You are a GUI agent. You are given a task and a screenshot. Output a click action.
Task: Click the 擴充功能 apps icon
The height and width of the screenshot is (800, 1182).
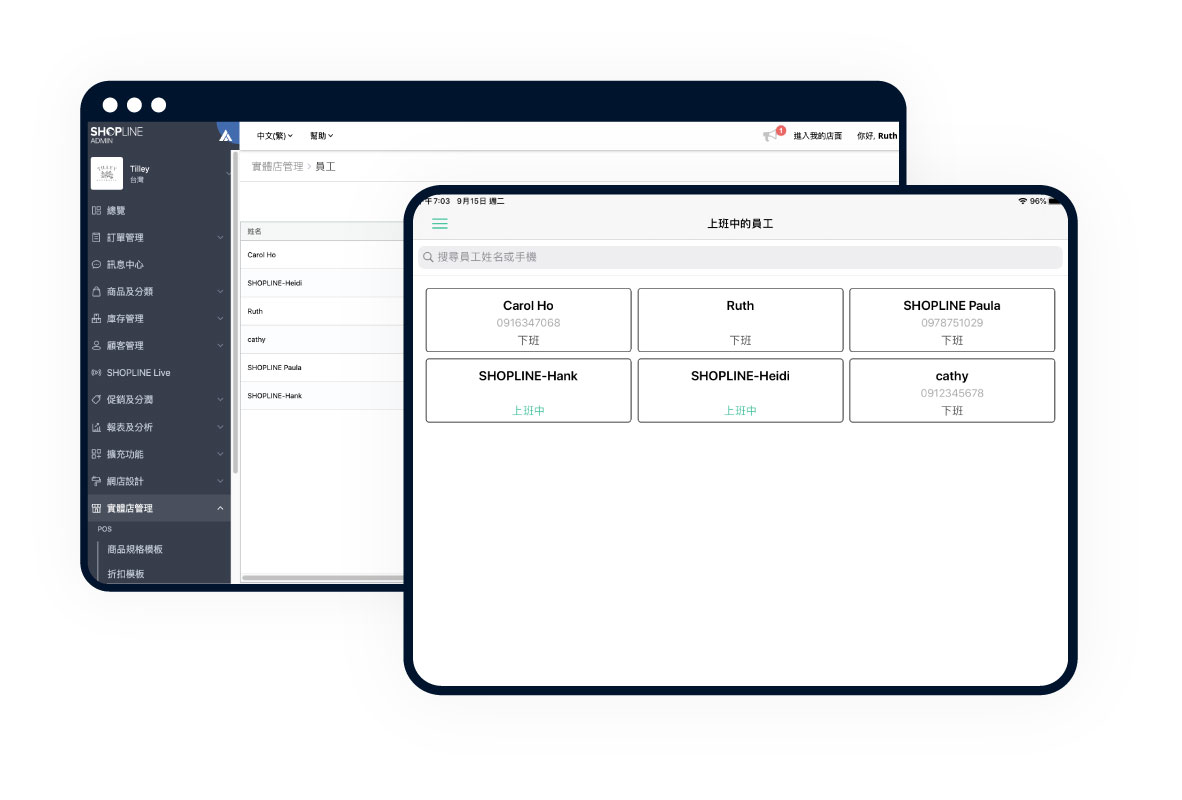(96, 454)
